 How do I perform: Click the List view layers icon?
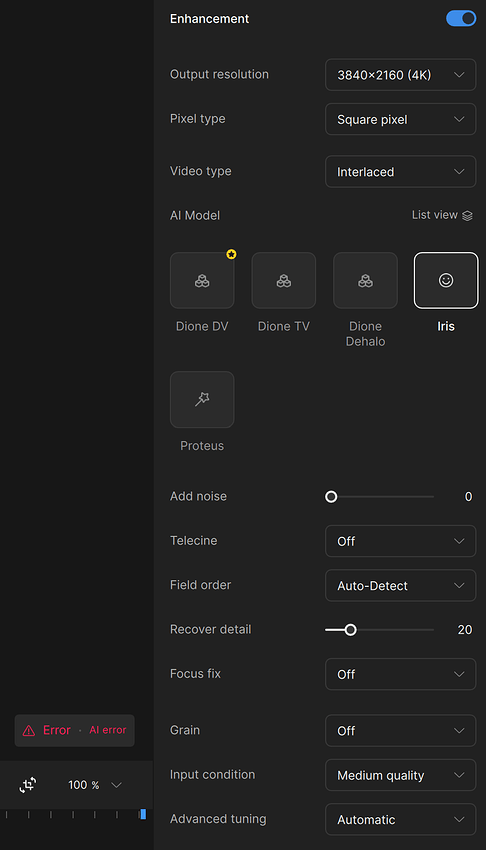(468, 216)
